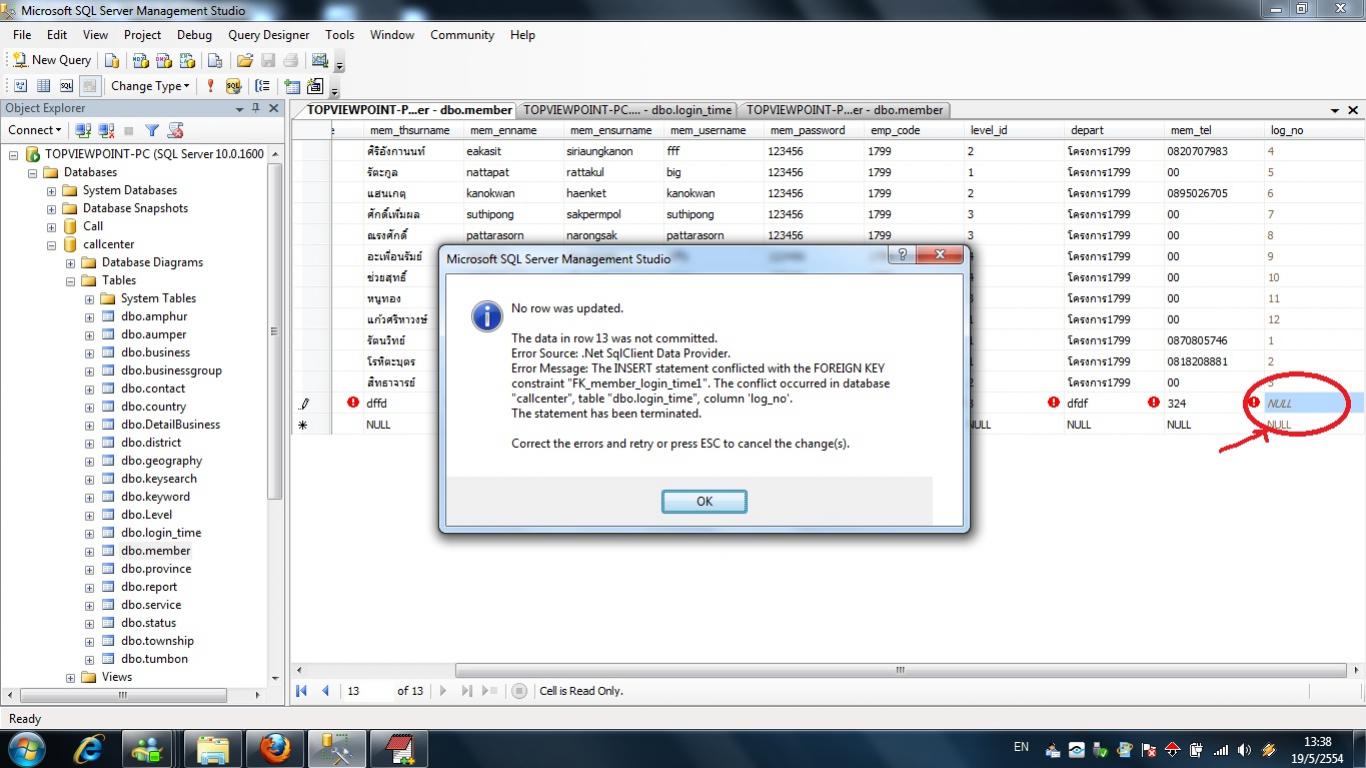Toggle the Show Diagram Pane button

pos(20,86)
